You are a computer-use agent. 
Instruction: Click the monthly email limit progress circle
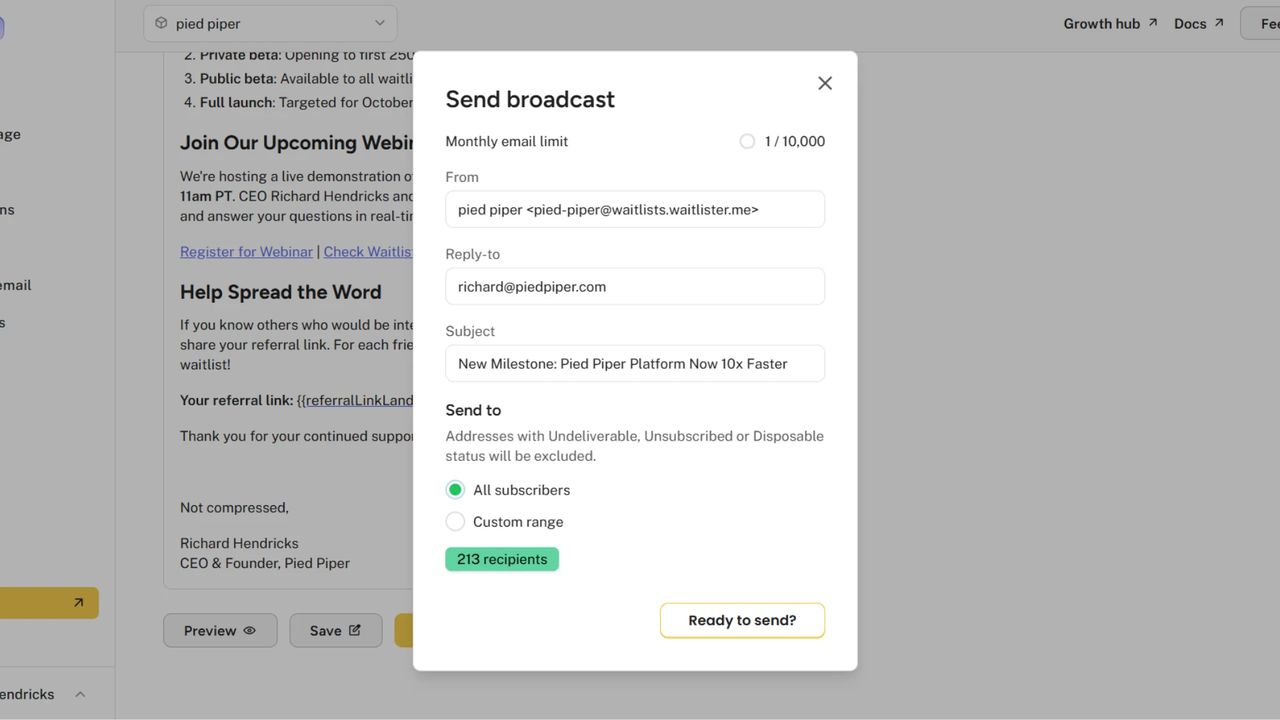[747, 141]
